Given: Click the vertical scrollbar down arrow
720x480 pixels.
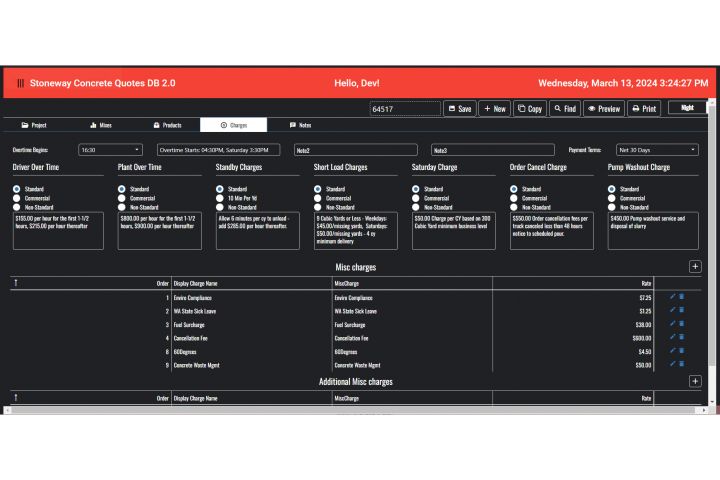Looking at the screenshot, I should 712,402.
